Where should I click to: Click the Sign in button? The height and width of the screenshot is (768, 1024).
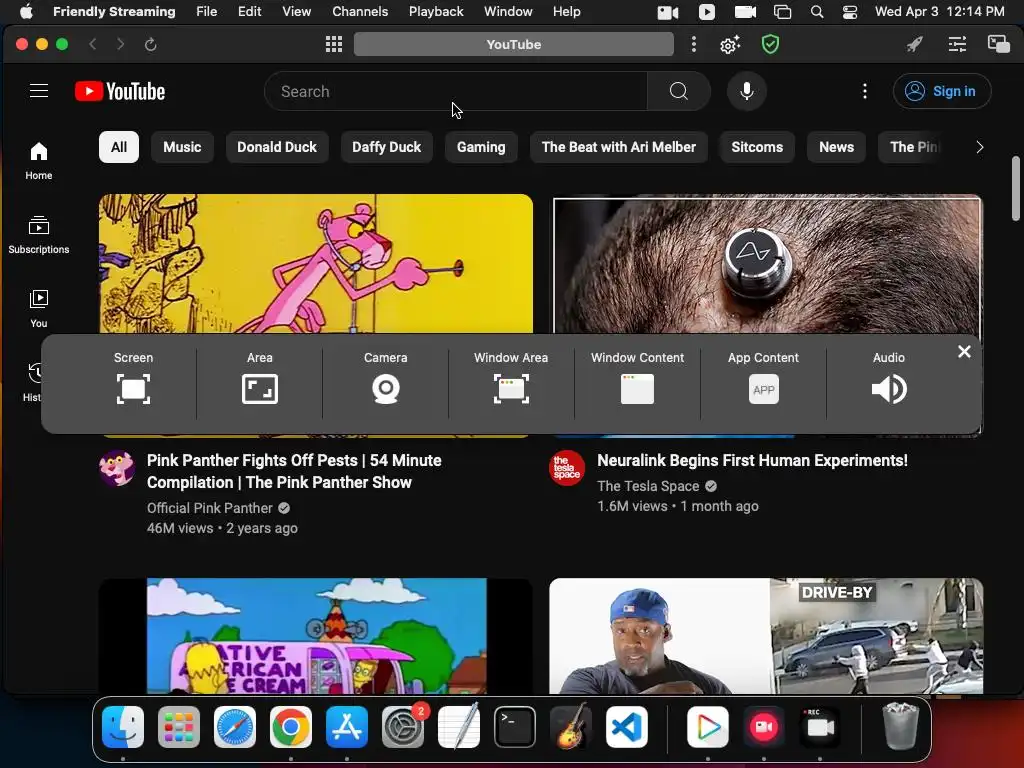942,91
